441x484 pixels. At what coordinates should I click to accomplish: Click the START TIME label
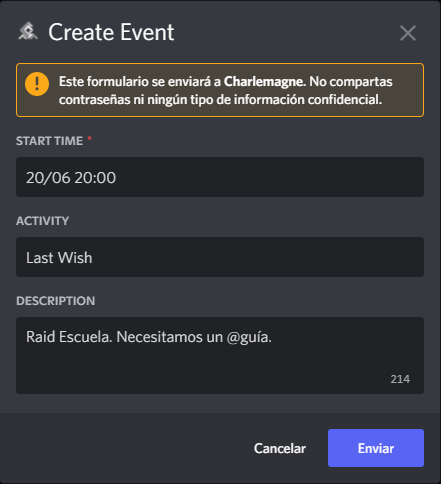49,141
